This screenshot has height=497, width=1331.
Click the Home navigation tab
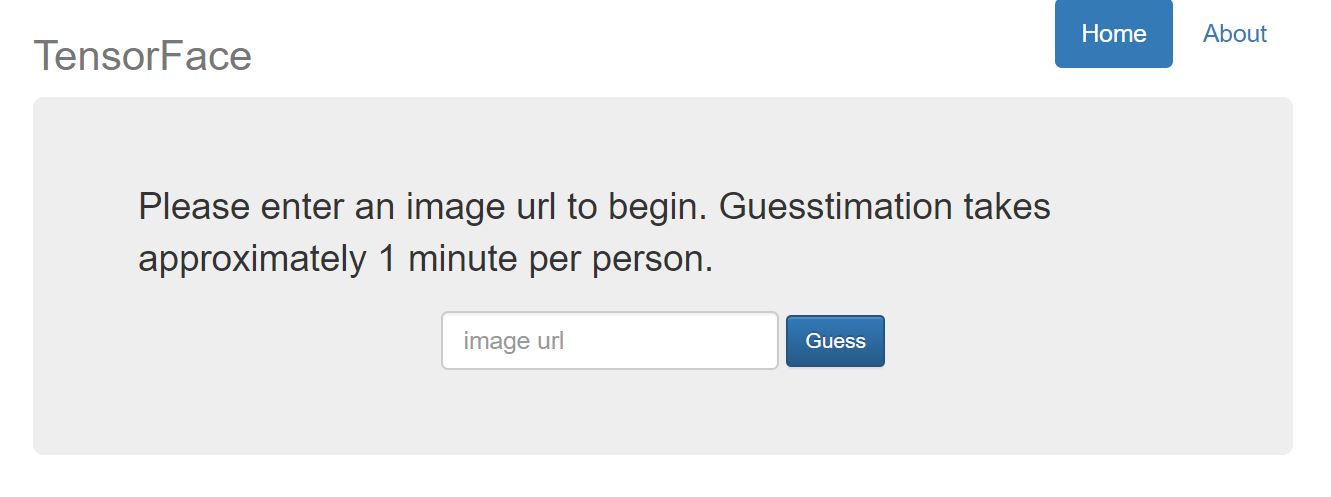(x=1113, y=34)
